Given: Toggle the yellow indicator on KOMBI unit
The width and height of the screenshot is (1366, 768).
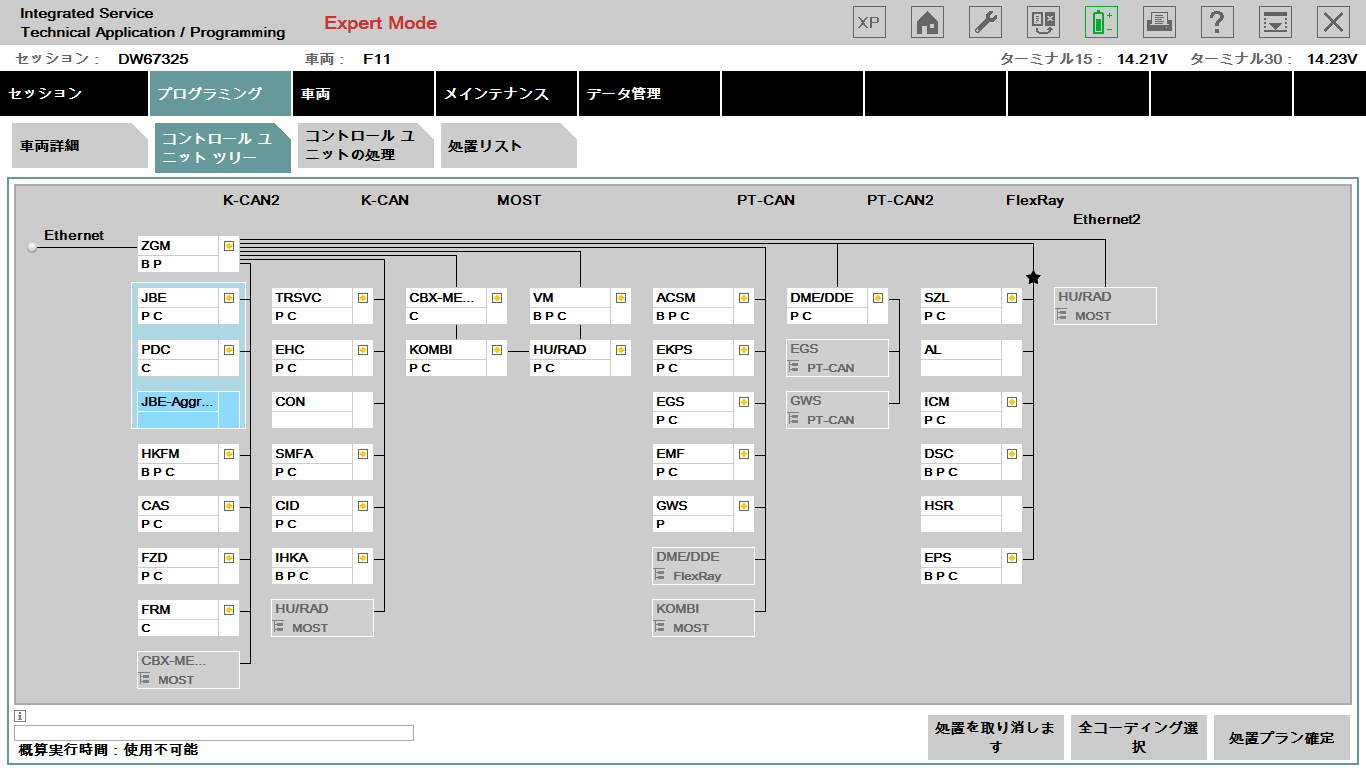Looking at the screenshot, I should coord(497,350).
